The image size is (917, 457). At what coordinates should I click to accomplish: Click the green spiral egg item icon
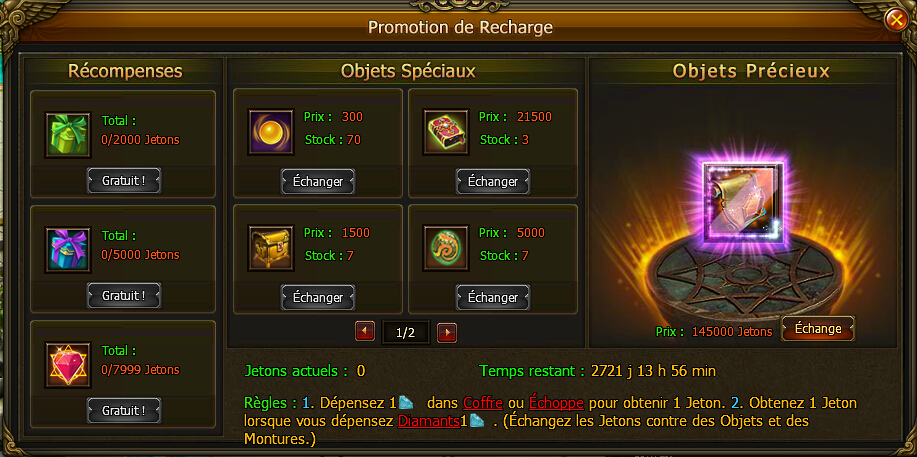tap(446, 248)
